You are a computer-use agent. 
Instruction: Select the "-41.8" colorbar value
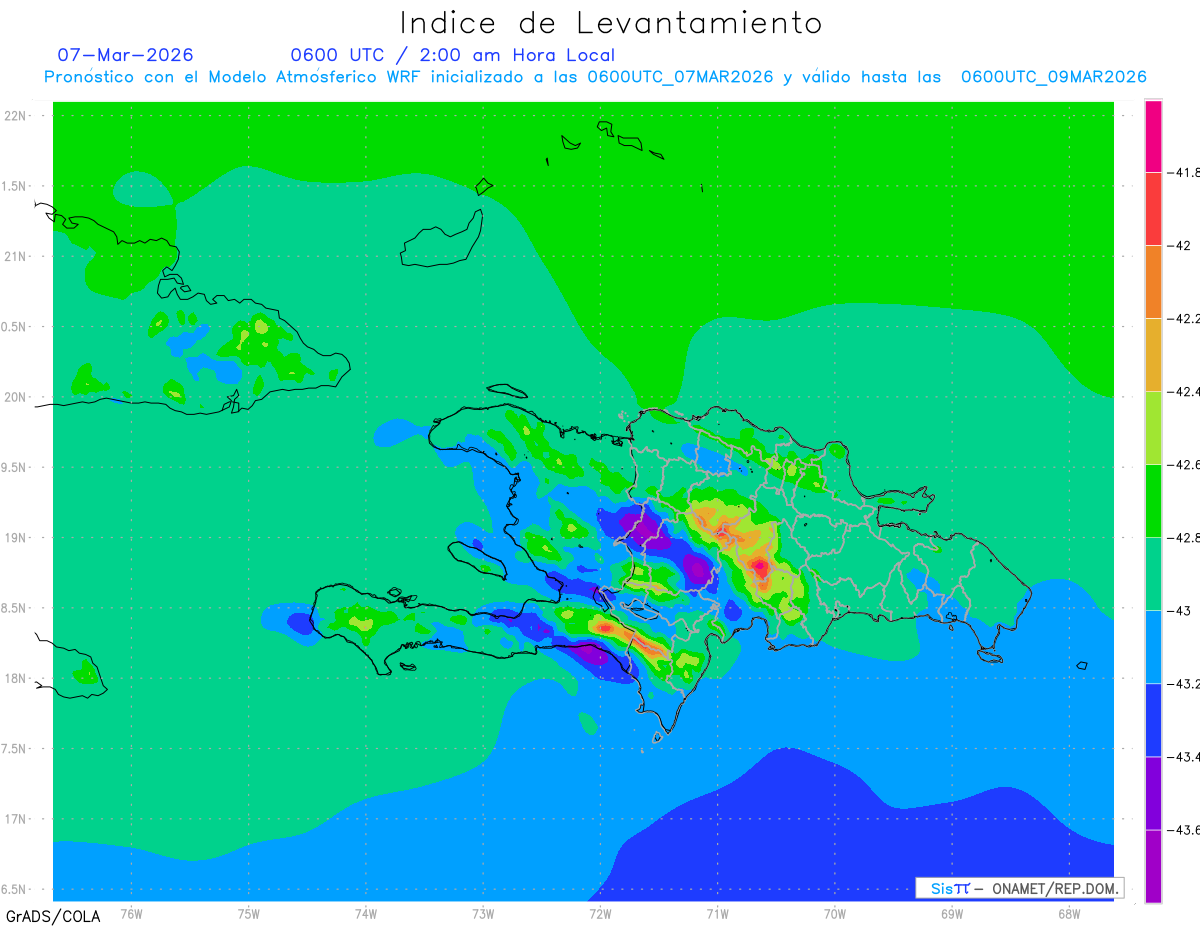1185,172
